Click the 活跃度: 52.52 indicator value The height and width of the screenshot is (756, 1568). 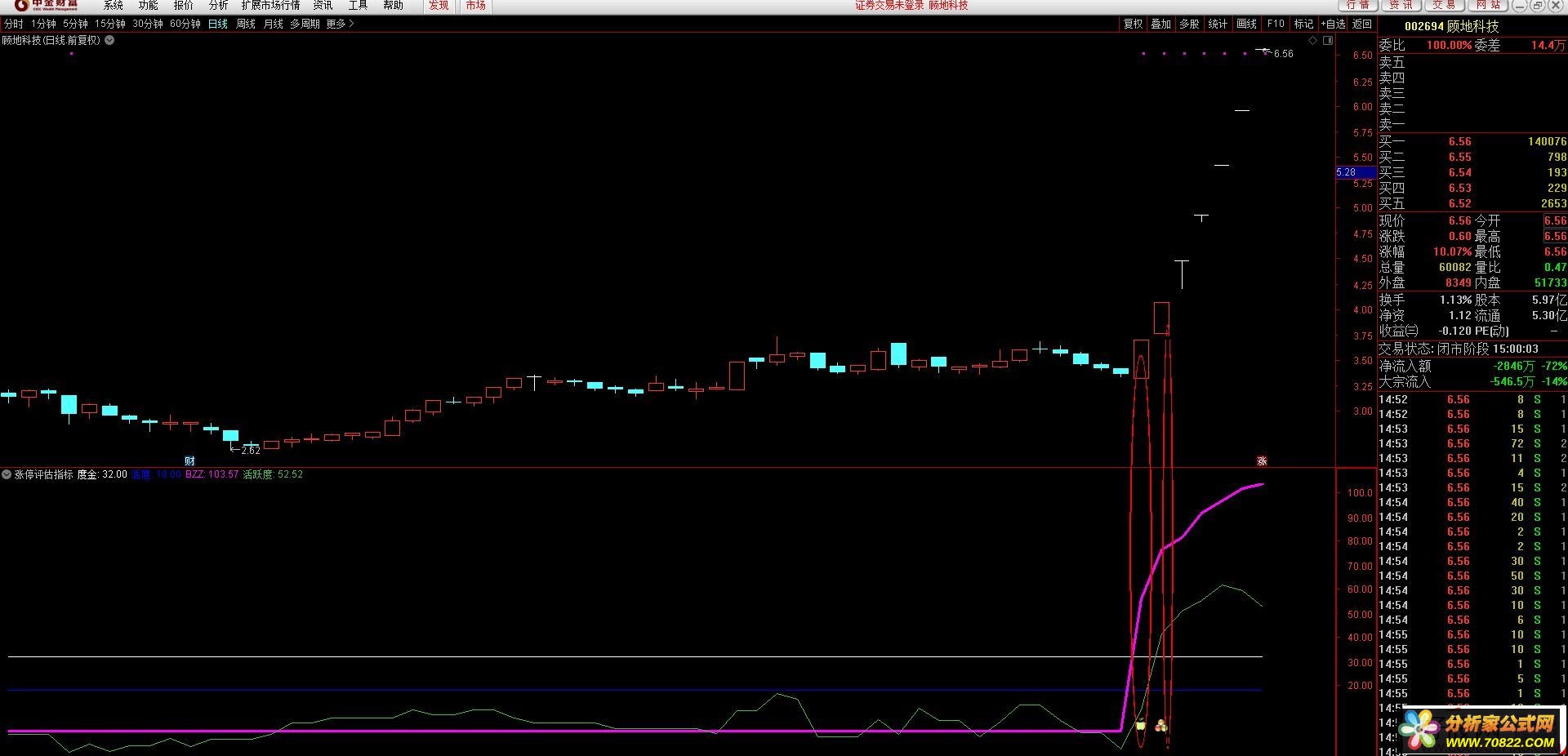273,474
